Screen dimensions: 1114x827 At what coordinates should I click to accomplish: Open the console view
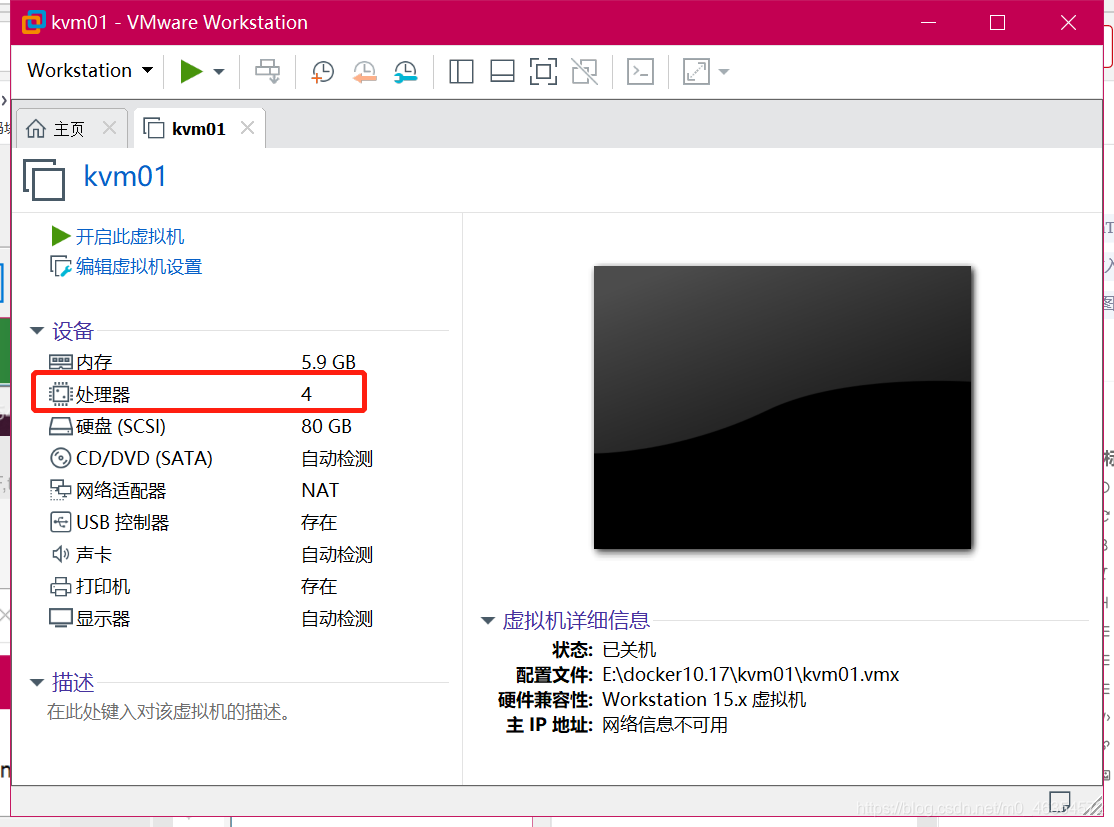point(640,71)
